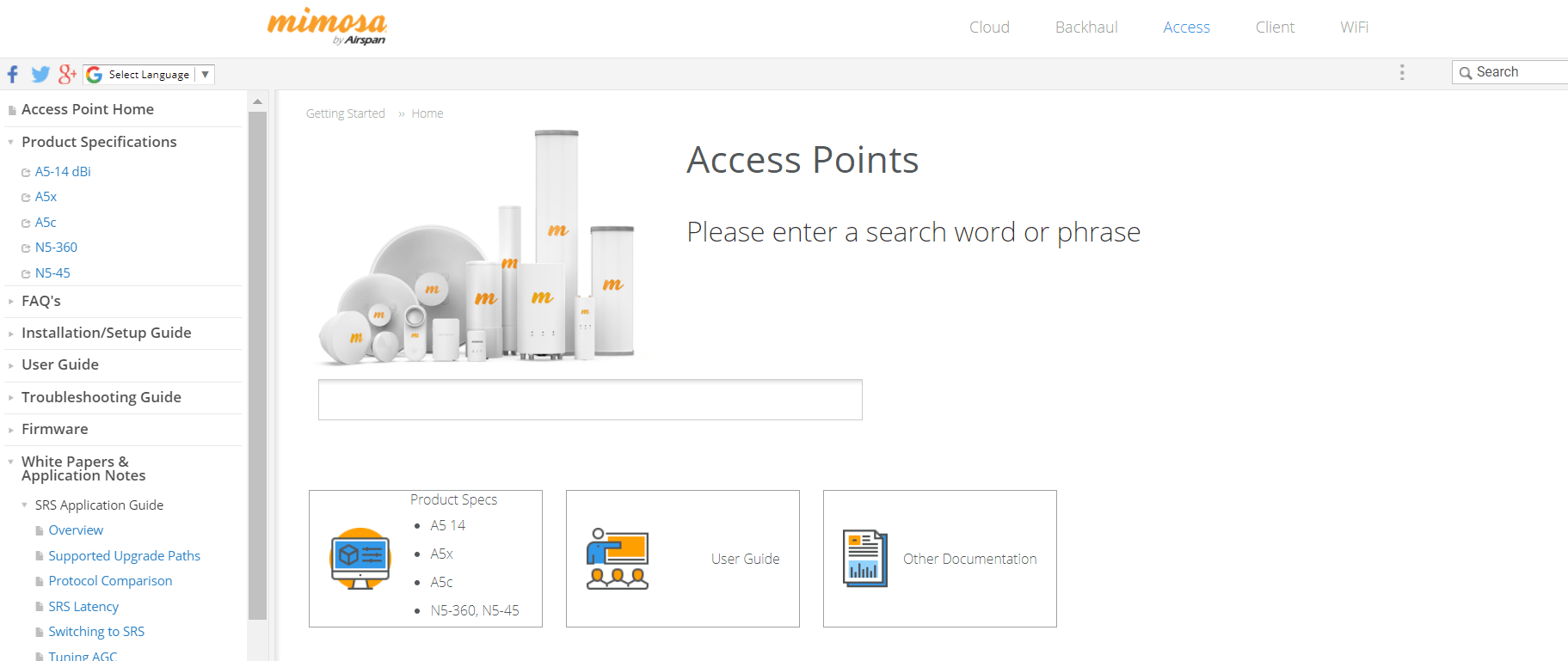Open the Backhaul top menu item

pyautogui.click(x=1086, y=28)
